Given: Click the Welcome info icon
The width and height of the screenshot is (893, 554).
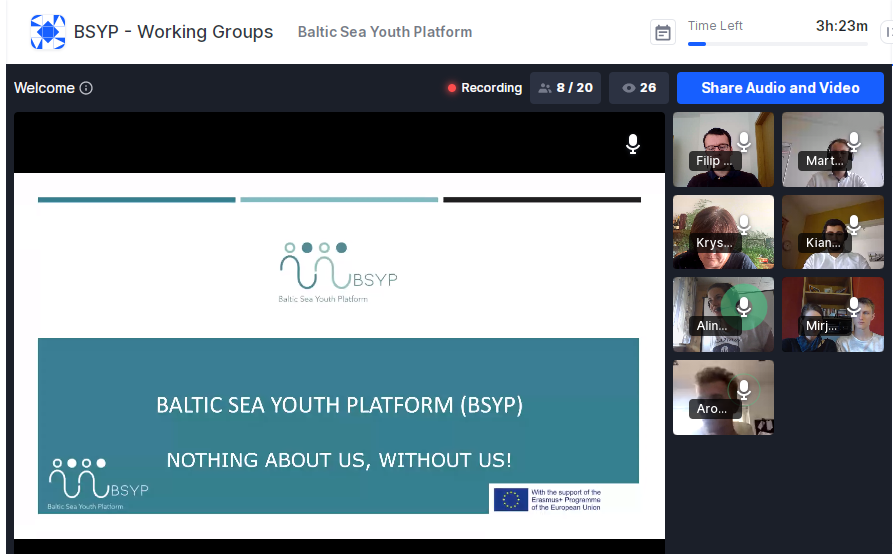Looking at the screenshot, I should point(86,88).
